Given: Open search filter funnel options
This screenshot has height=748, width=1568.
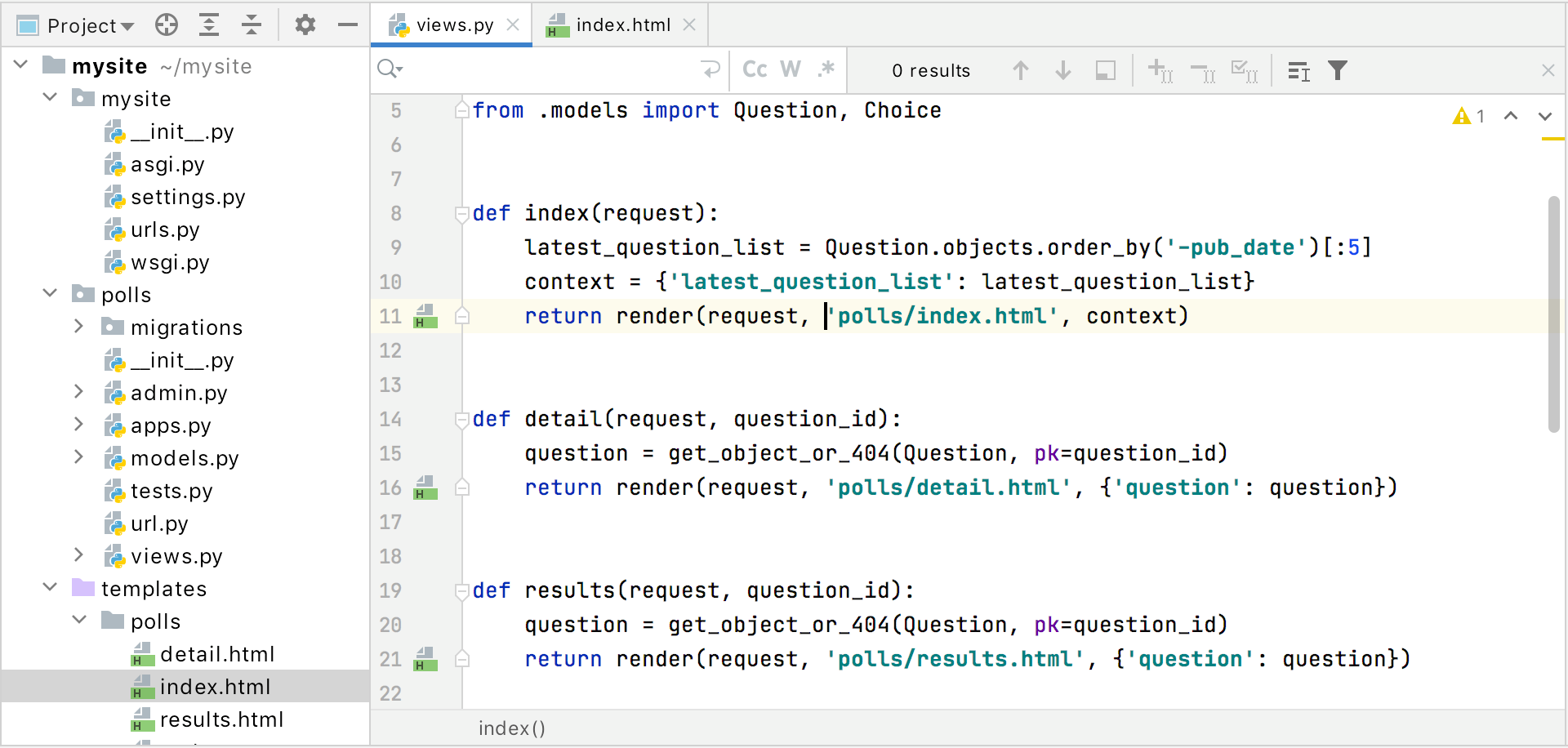Looking at the screenshot, I should click(x=1338, y=71).
